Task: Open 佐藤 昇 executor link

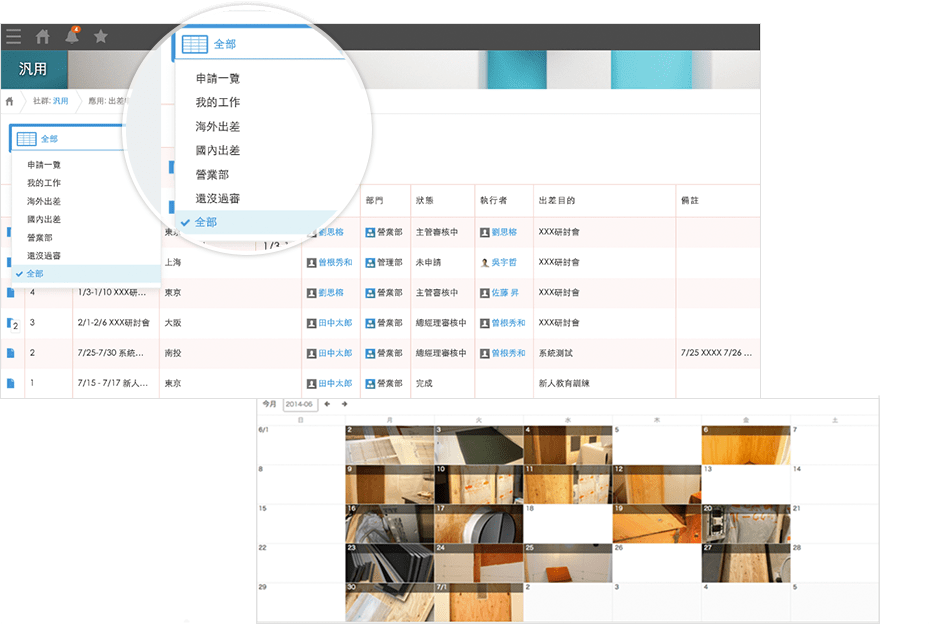Action: click(x=505, y=293)
